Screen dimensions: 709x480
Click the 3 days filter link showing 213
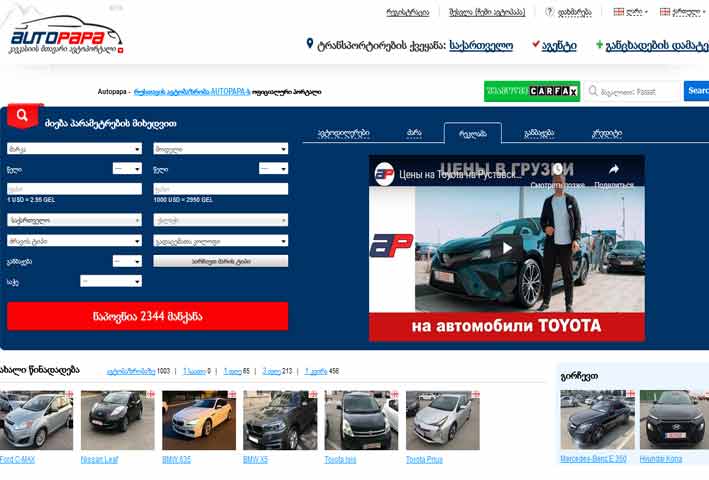click(x=271, y=371)
